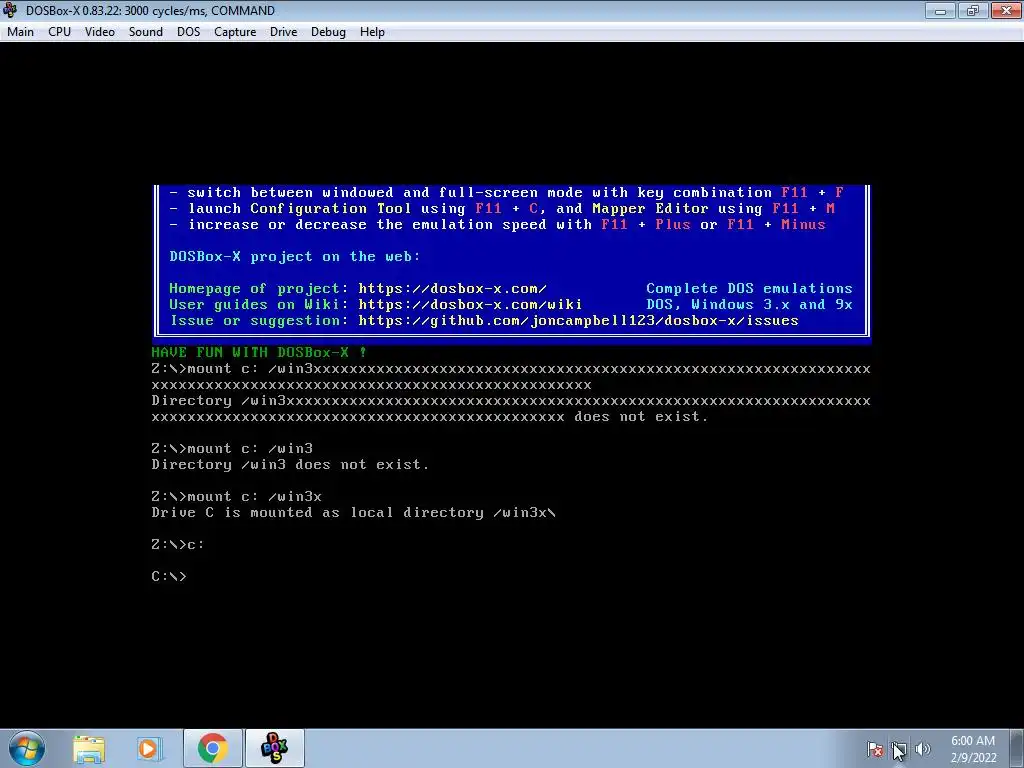This screenshot has height=768, width=1024.
Task: Open the clock showing 6:00 AM
Action: click(973, 749)
